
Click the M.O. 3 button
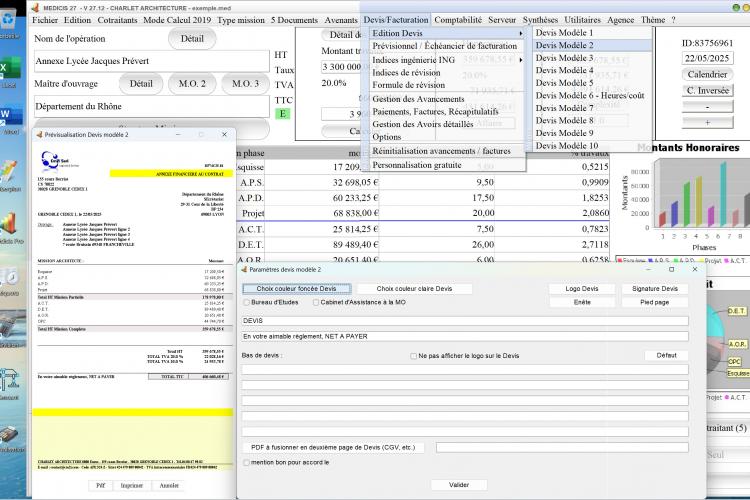[245, 84]
